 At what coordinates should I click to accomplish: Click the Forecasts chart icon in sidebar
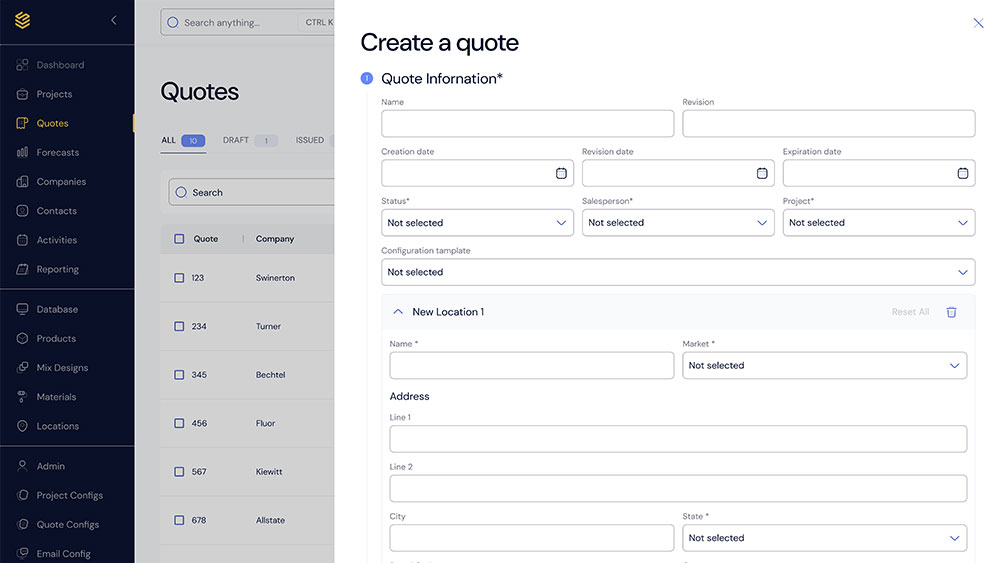coord(22,153)
